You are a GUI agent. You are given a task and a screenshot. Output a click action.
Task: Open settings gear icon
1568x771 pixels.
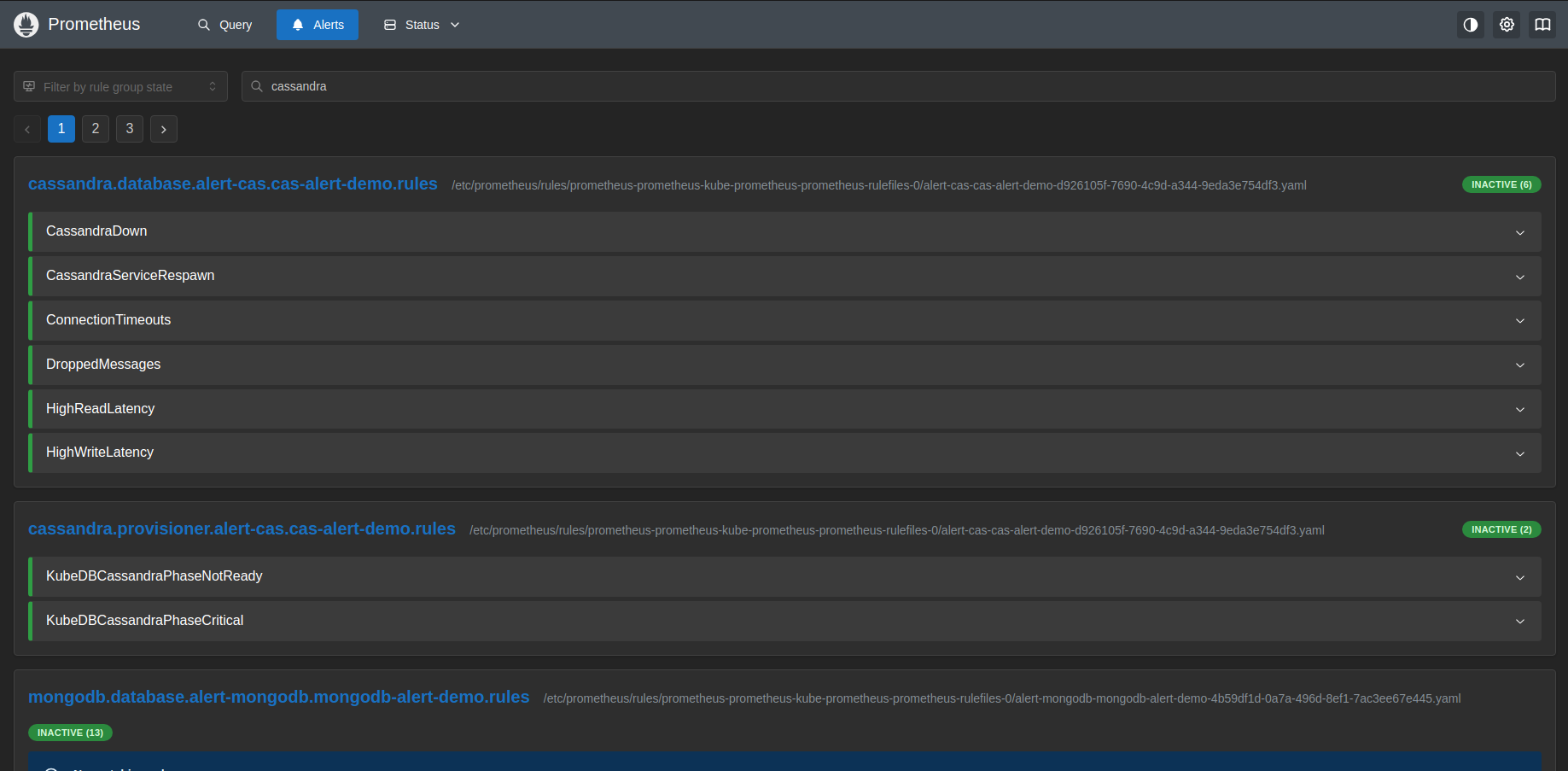(1507, 25)
